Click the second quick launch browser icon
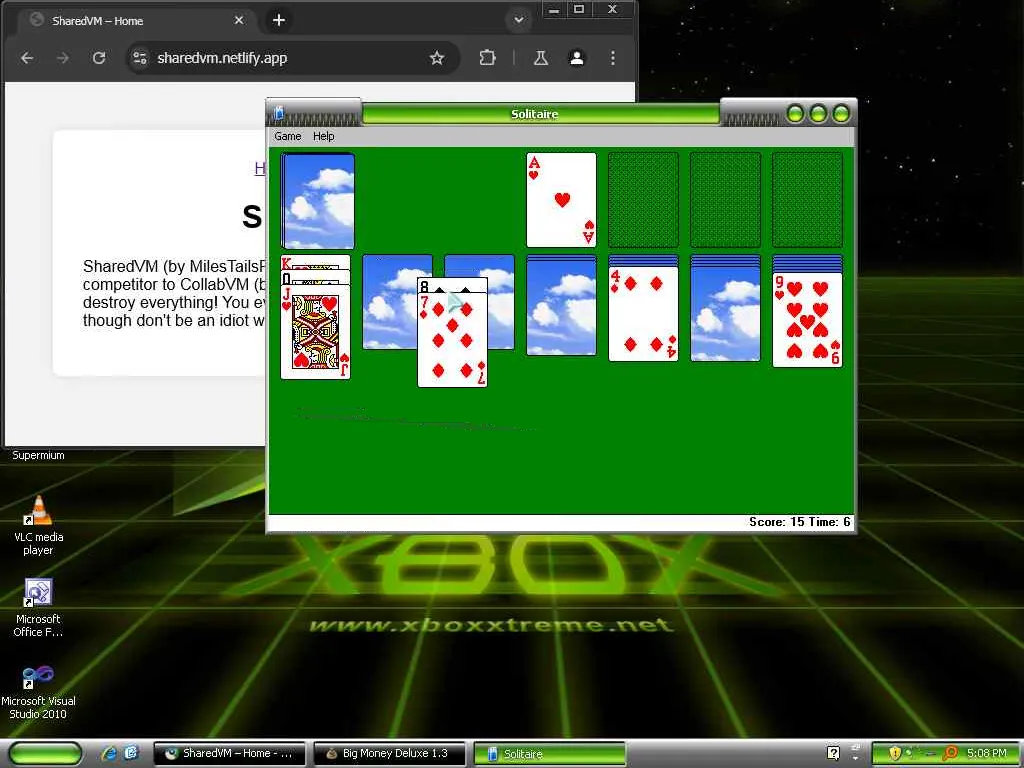The height and width of the screenshot is (768, 1024). point(131,754)
